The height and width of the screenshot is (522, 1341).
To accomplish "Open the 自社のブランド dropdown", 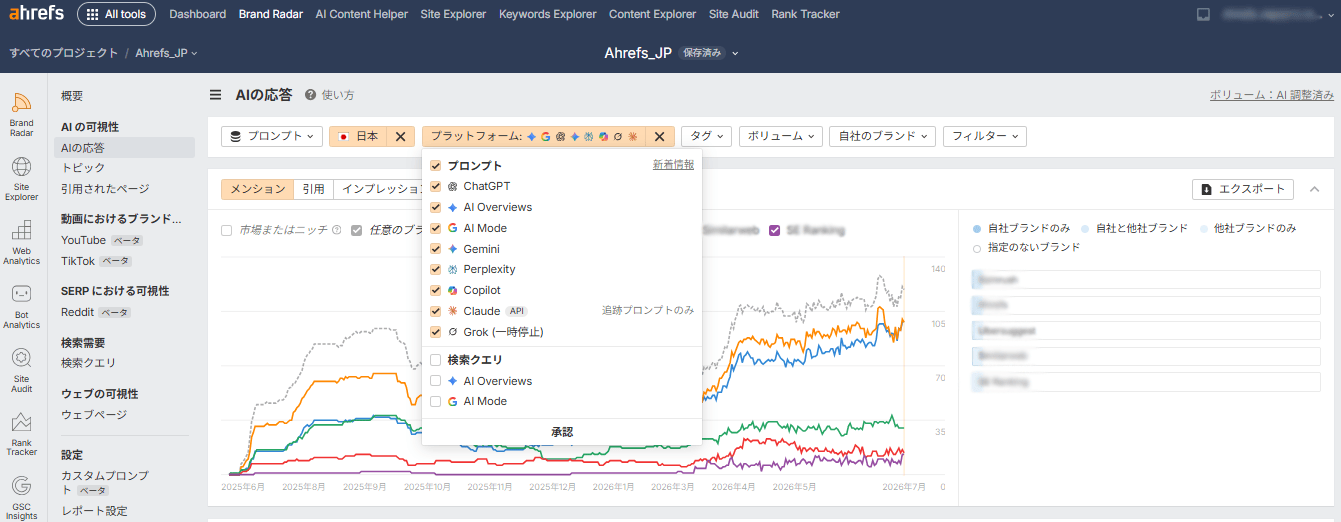I will (x=882, y=136).
